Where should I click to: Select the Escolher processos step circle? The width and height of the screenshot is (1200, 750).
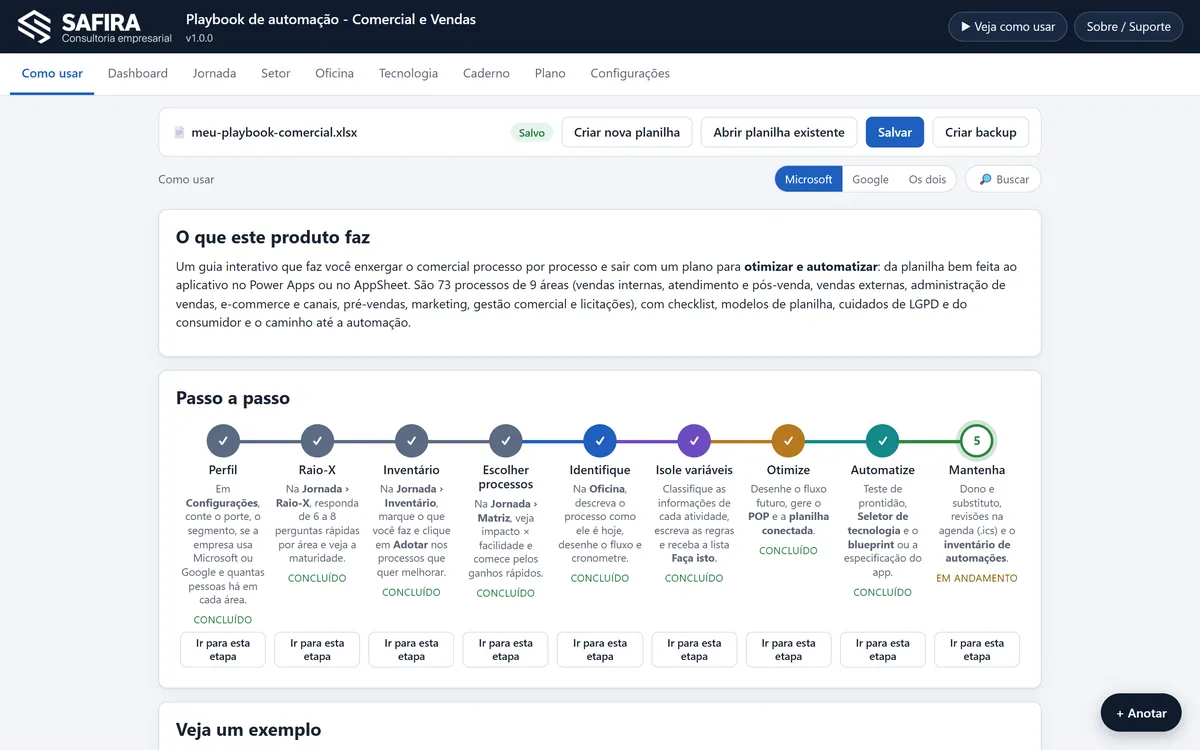point(506,441)
